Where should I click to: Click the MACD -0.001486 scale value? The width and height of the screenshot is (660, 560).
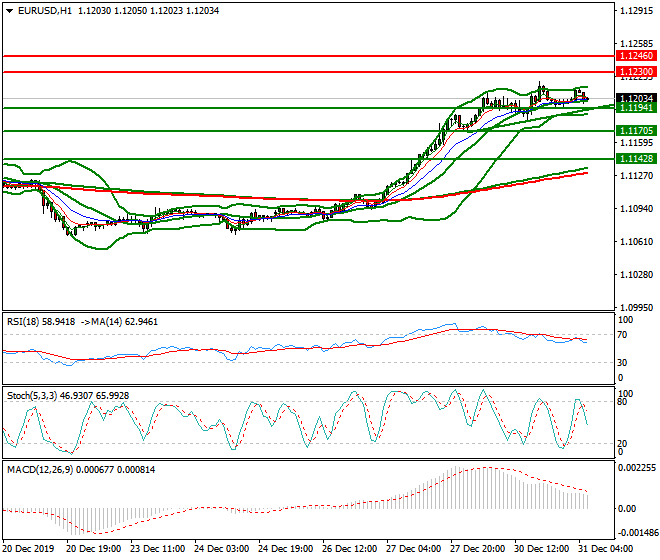pyautogui.click(x=637, y=533)
